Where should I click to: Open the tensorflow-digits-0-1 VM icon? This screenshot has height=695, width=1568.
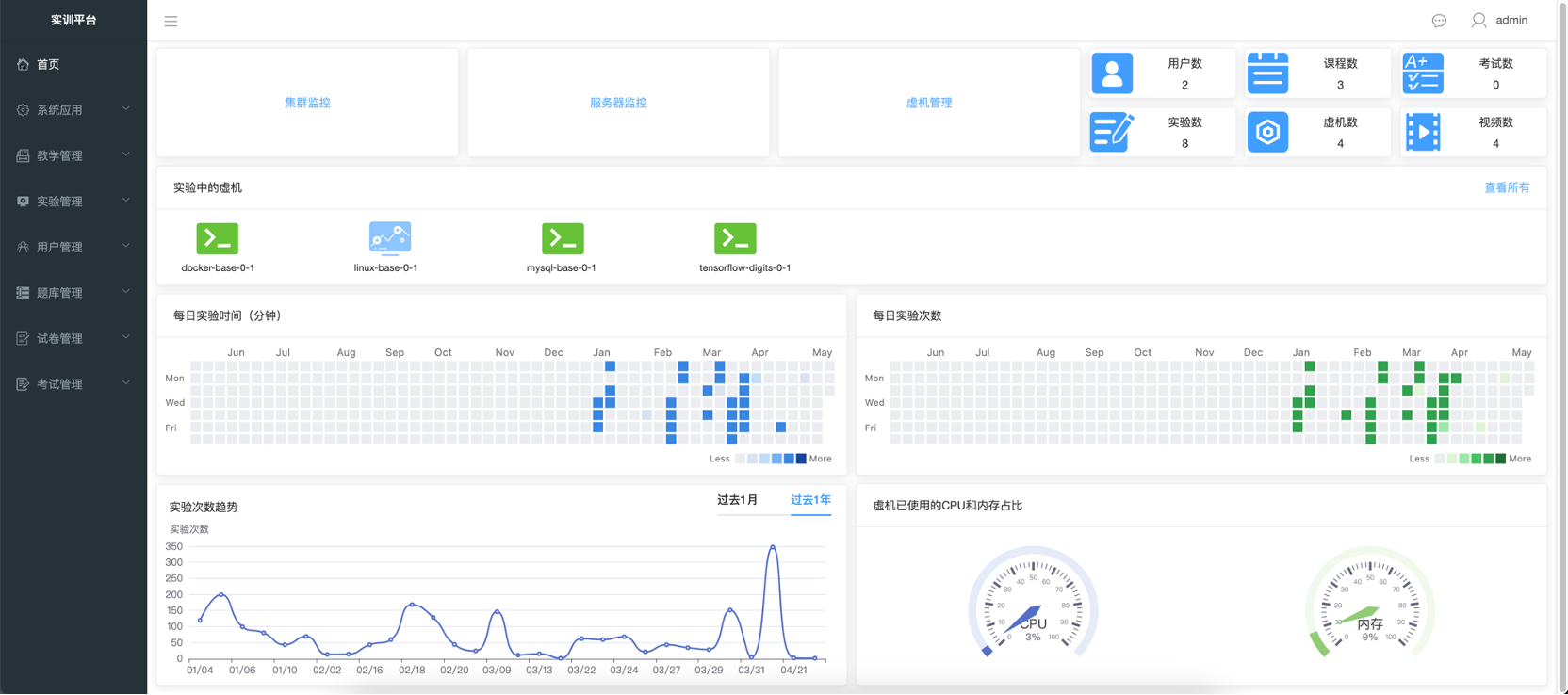[x=735, y=239]
